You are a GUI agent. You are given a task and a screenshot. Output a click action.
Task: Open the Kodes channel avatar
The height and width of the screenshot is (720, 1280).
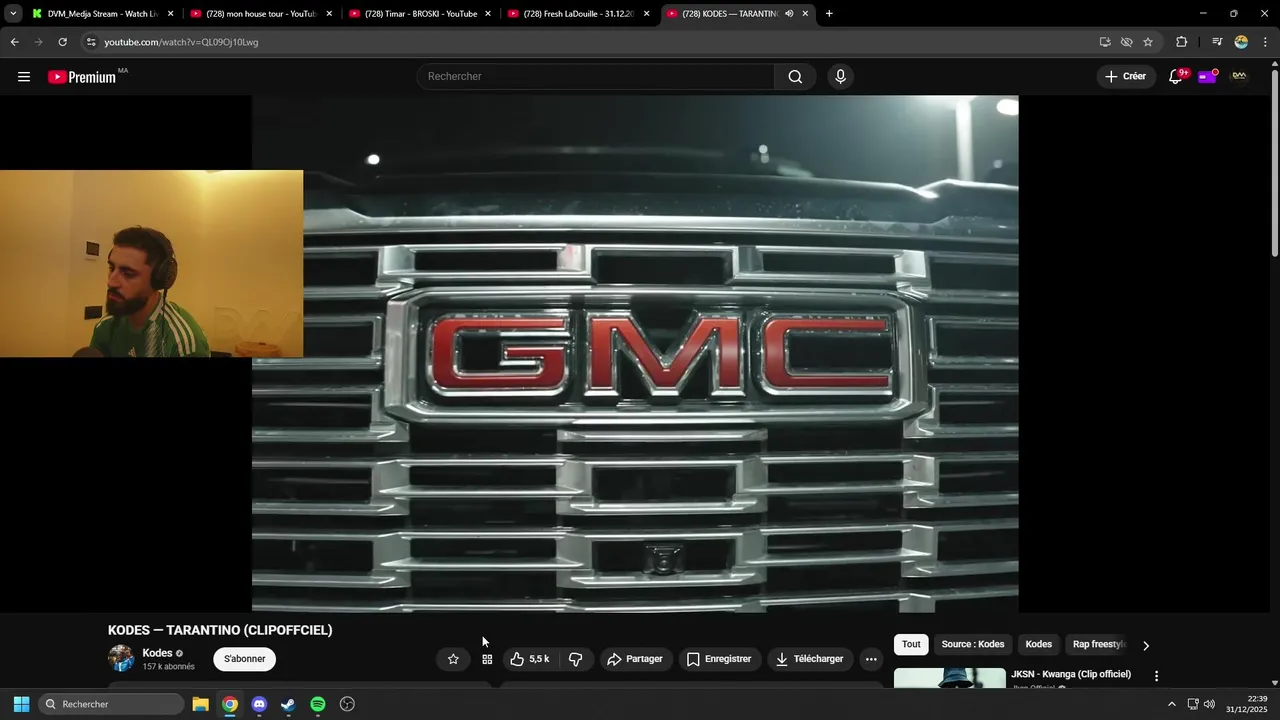pos(121,658)
